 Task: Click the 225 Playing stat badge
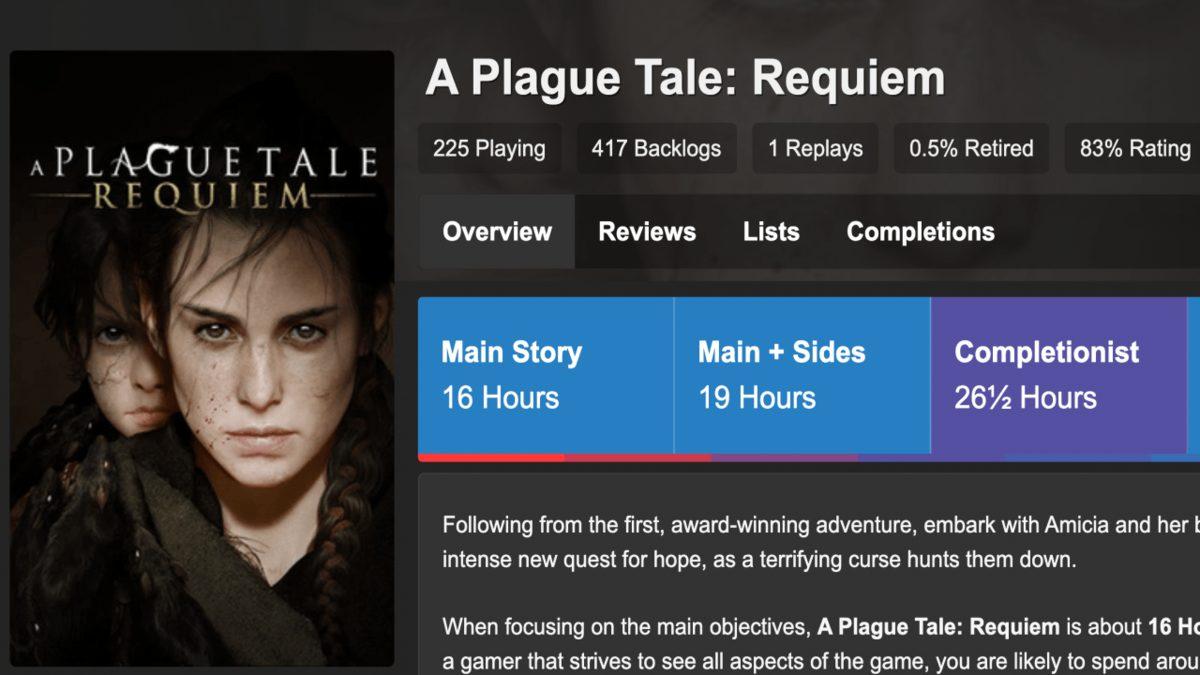coord(489,148)
